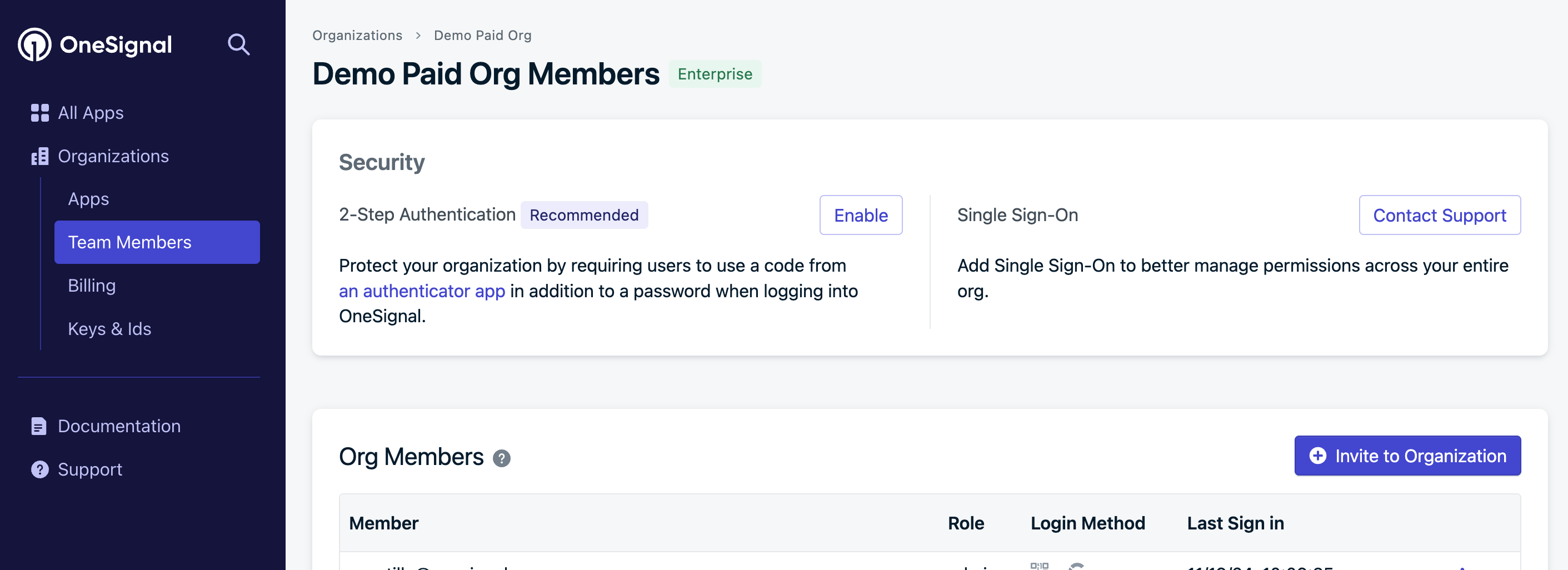The image size is (1568, 570).
Task: Click the Role column header
Action: coord(966,523)
